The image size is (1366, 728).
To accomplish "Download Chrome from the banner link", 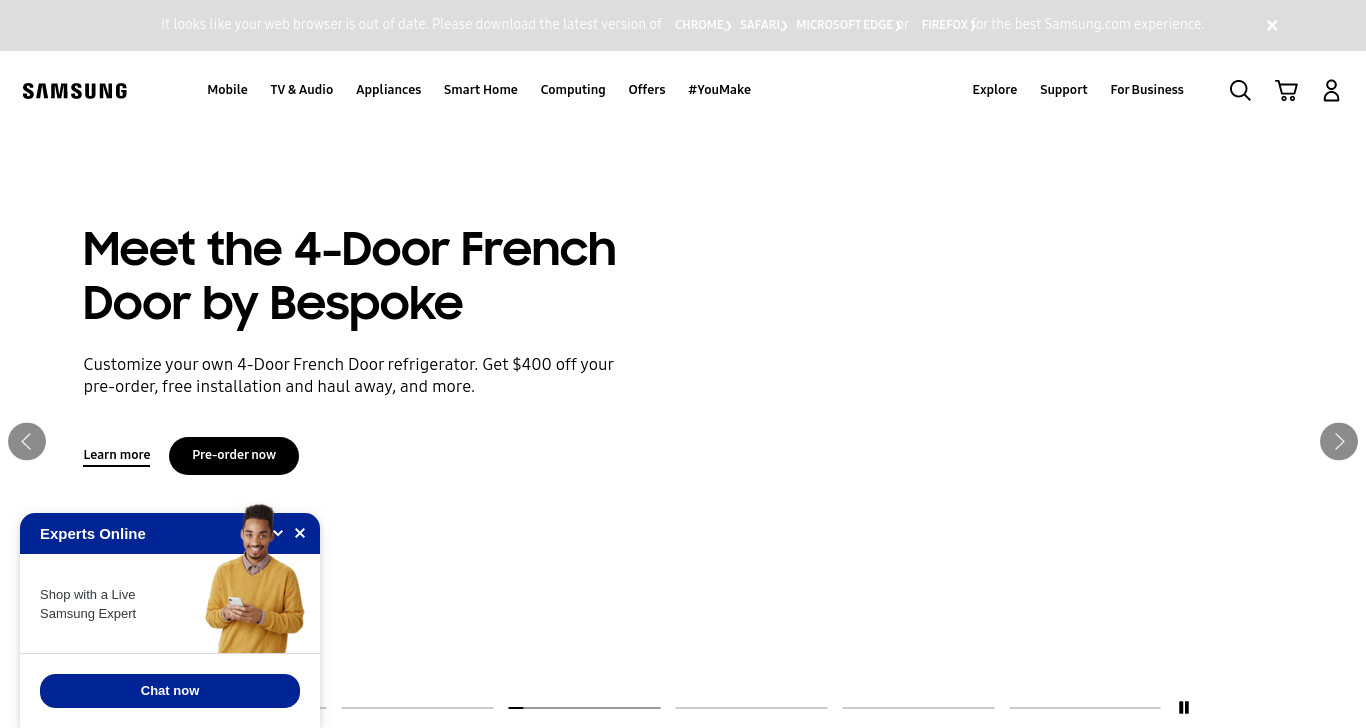I will [x=702, y=25].
